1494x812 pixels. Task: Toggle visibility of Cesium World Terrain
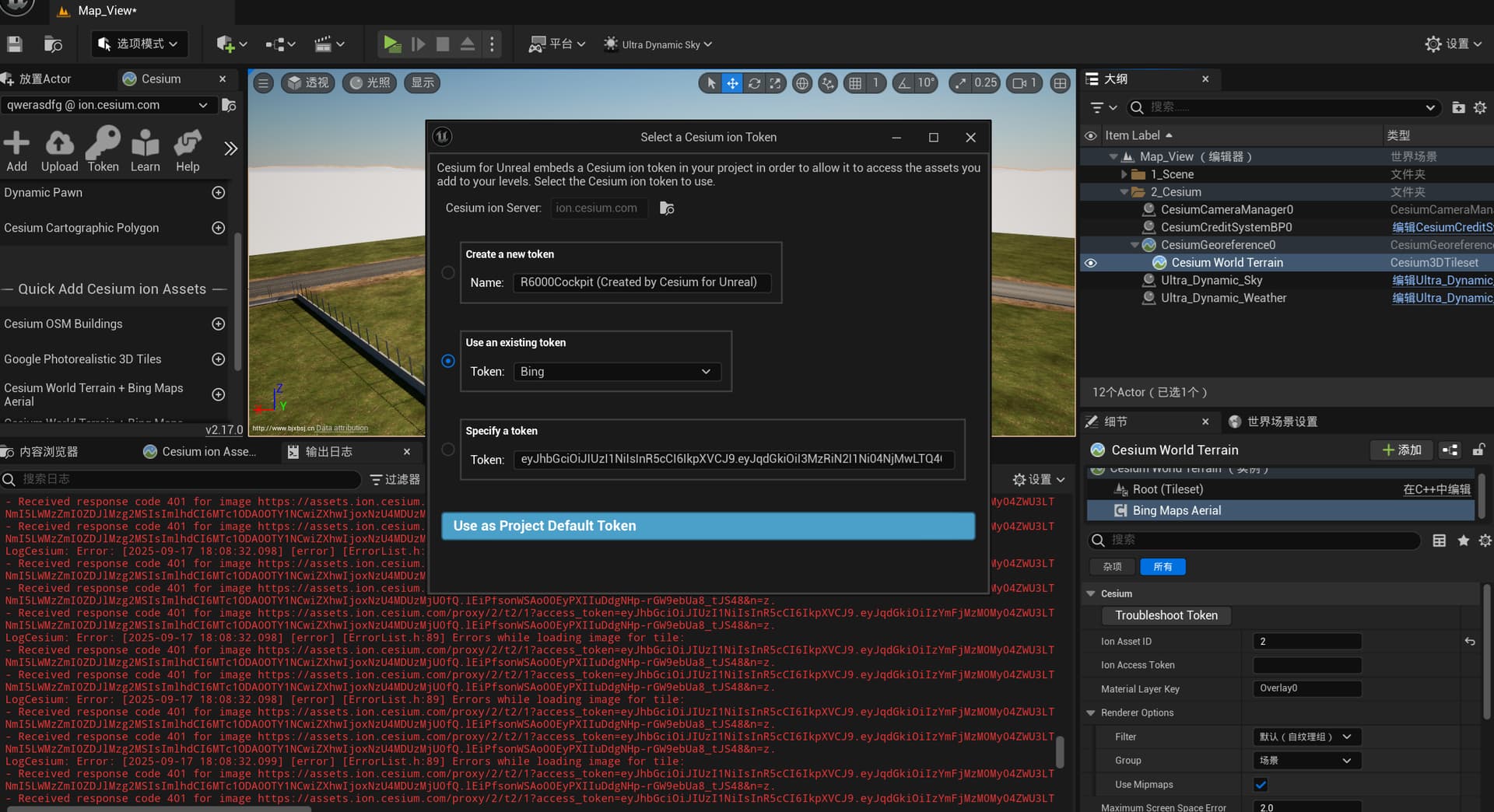[1090, 263]
